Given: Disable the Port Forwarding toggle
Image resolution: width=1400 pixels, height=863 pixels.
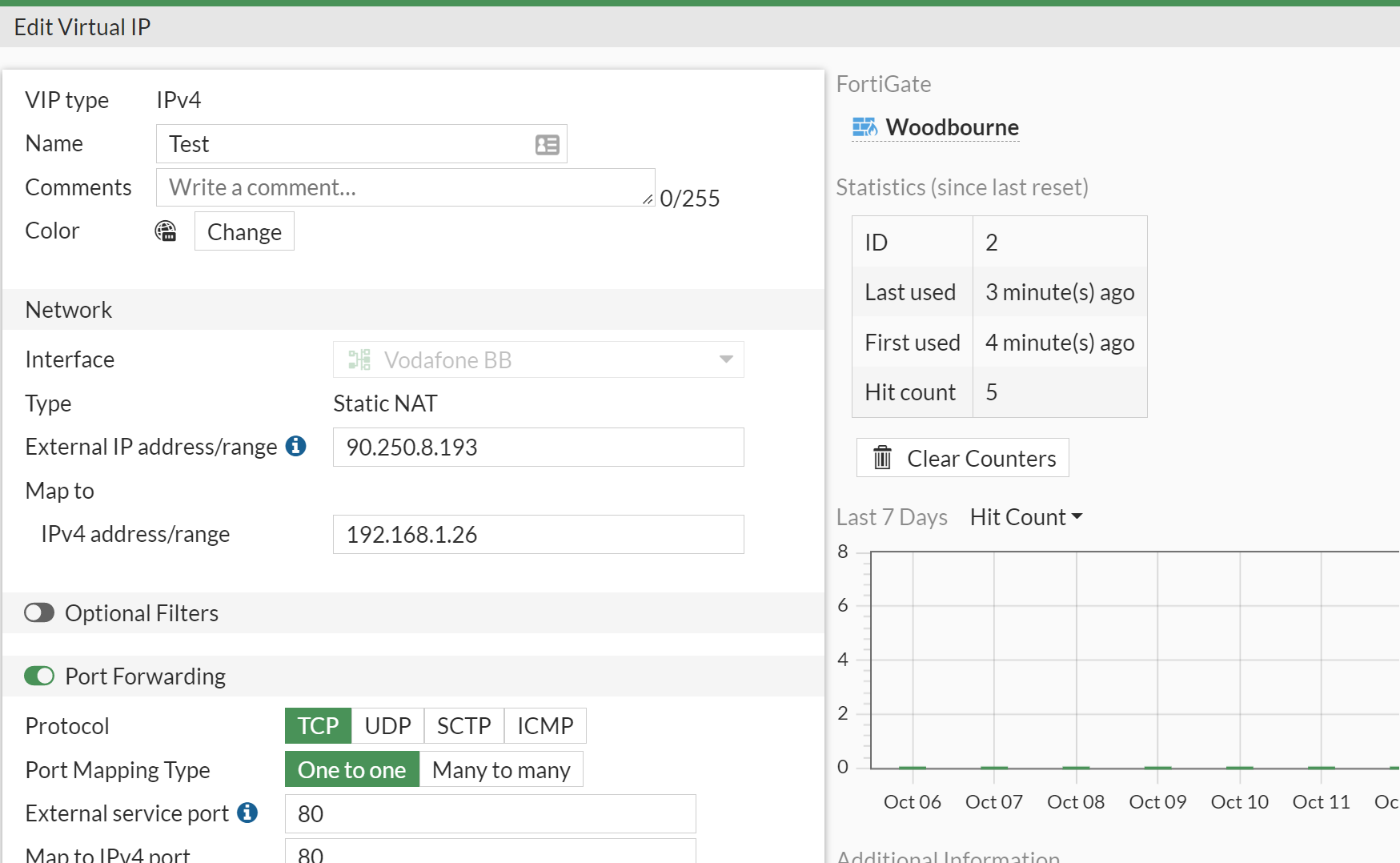Looking at the screenshot, I should pyautogui.click(x=39, y=676).
